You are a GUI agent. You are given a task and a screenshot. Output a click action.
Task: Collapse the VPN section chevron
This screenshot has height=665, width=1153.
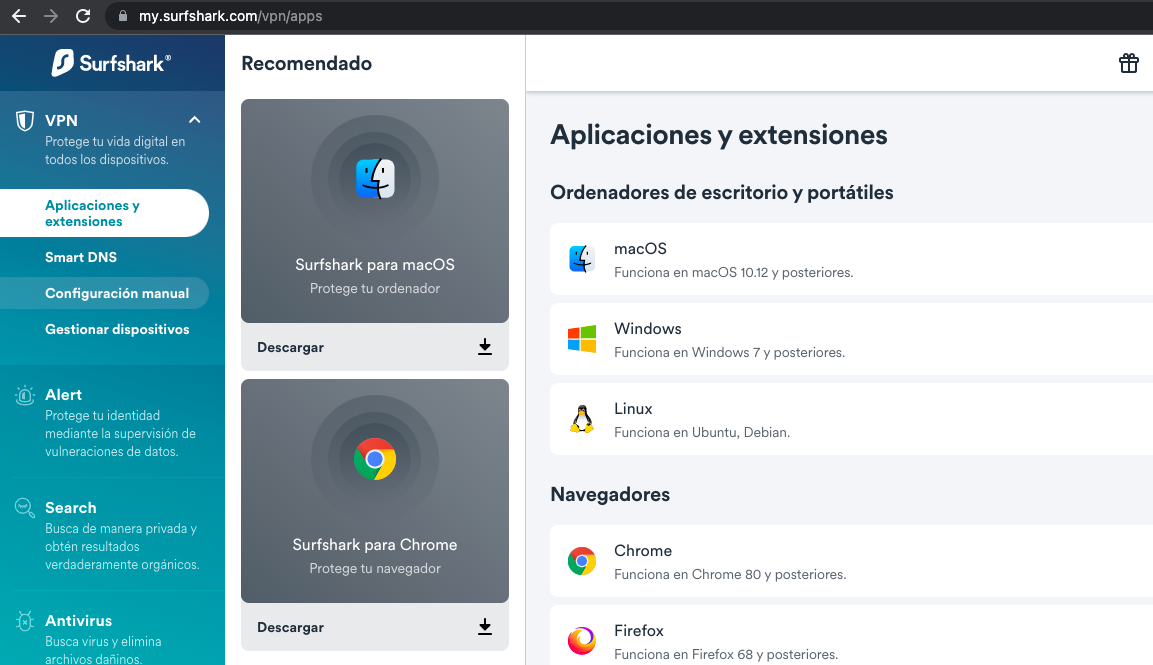coord(195,120)
